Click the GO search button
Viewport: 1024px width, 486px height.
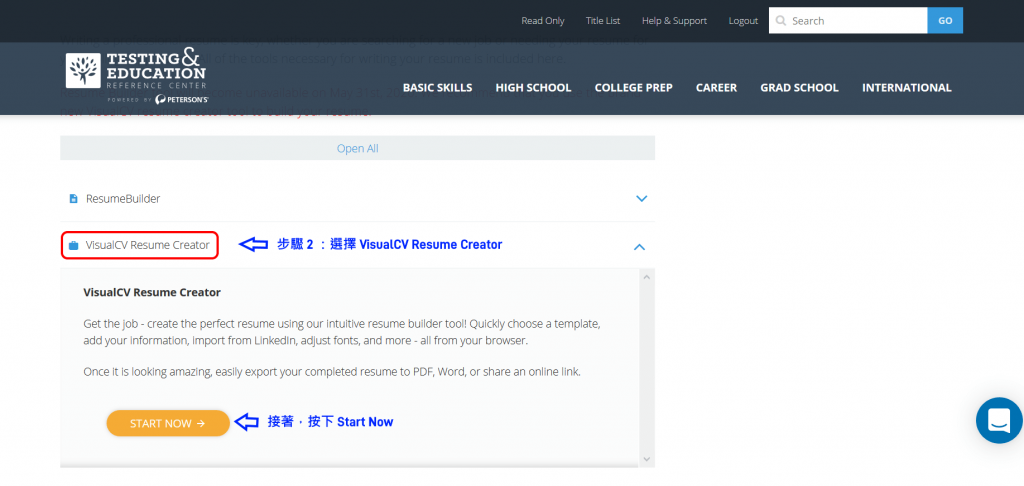click(945, 21)
